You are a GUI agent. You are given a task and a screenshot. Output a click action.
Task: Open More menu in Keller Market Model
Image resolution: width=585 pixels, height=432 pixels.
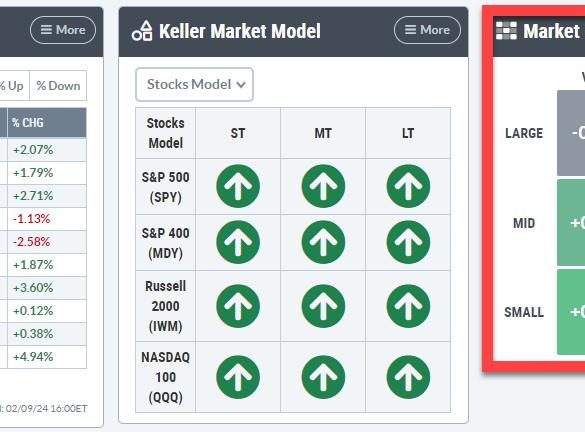pos(427,30)
